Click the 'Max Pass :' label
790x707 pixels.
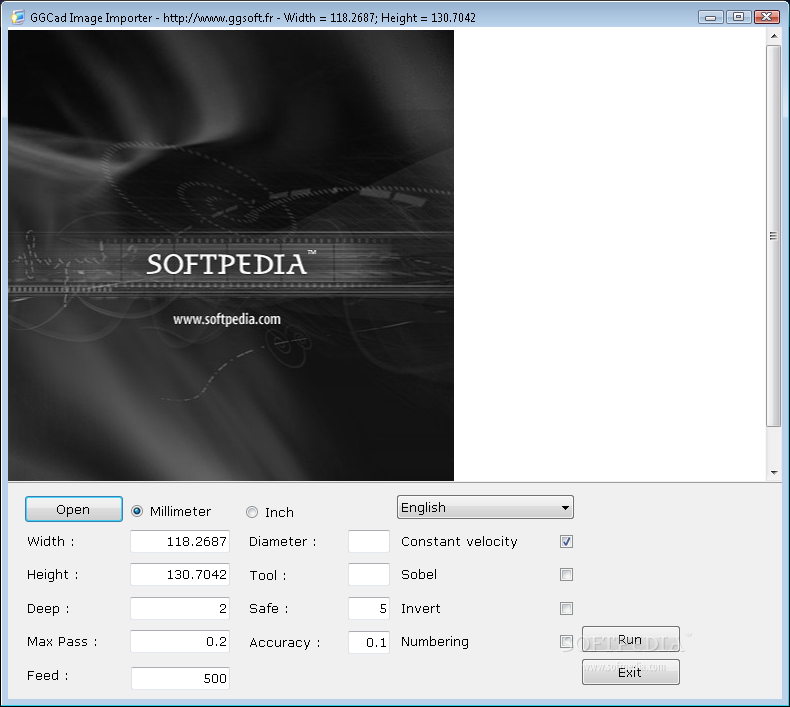tap(62, 641)
